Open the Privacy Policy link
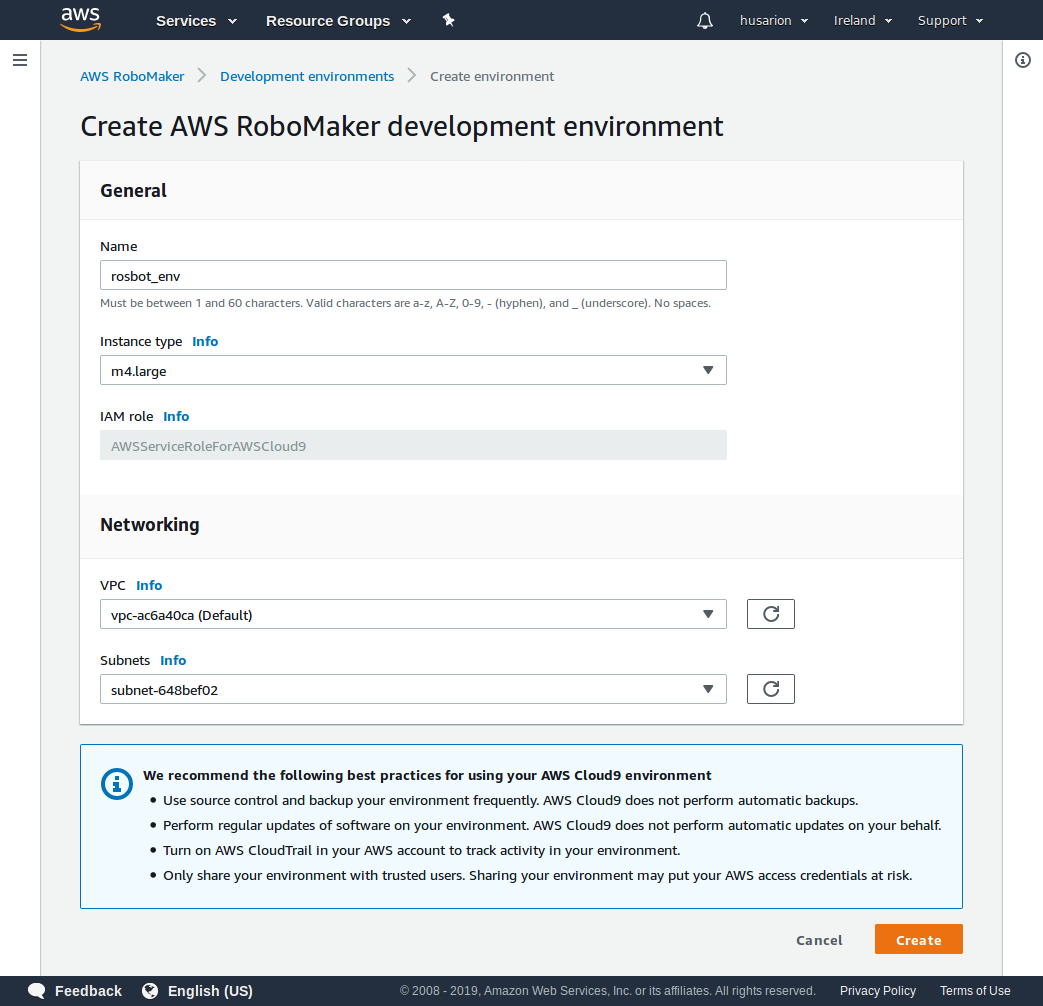 (878, 991)
